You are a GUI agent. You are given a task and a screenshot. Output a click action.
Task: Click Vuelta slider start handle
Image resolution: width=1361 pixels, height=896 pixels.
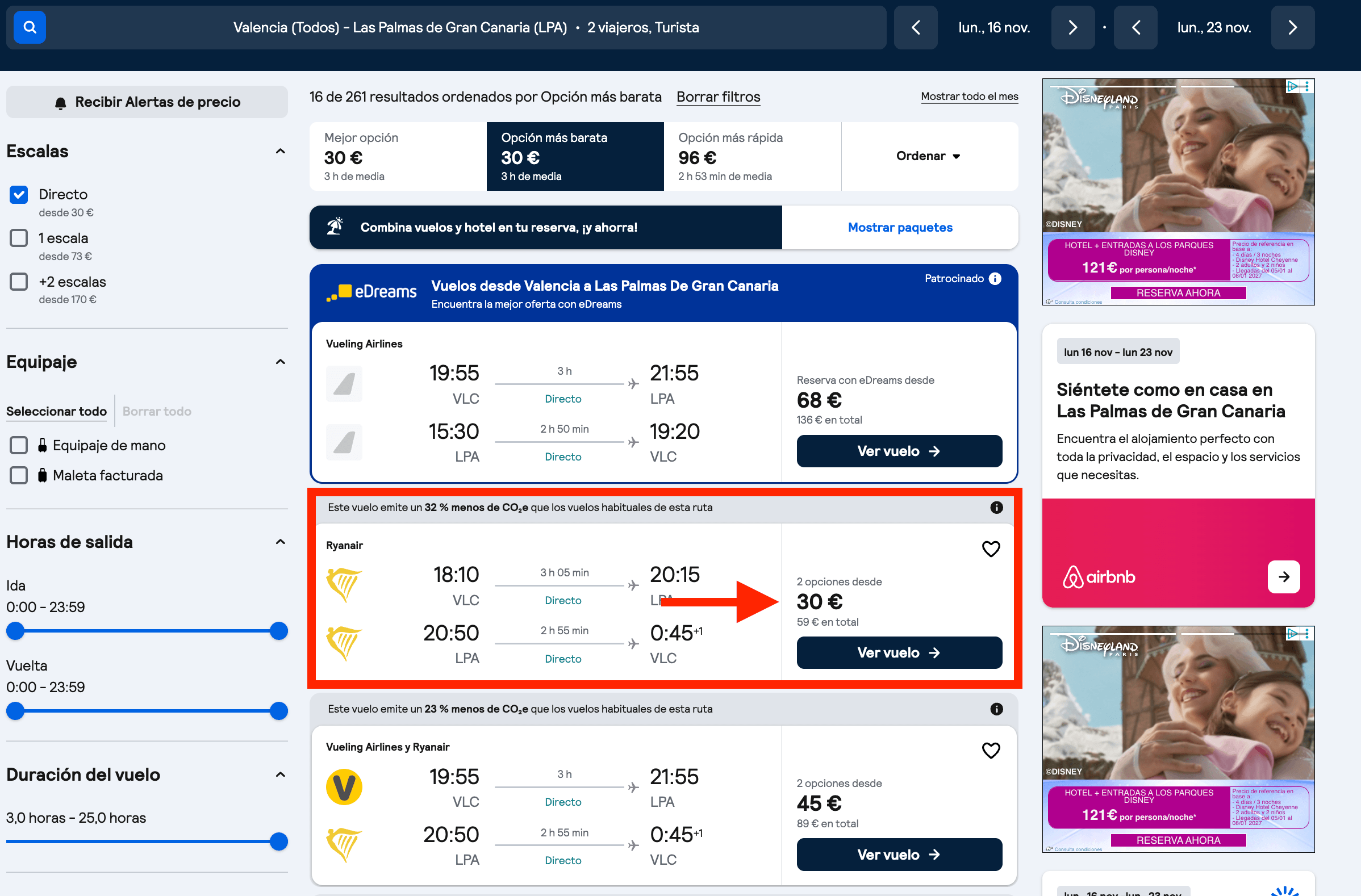[x=15, y=711]
